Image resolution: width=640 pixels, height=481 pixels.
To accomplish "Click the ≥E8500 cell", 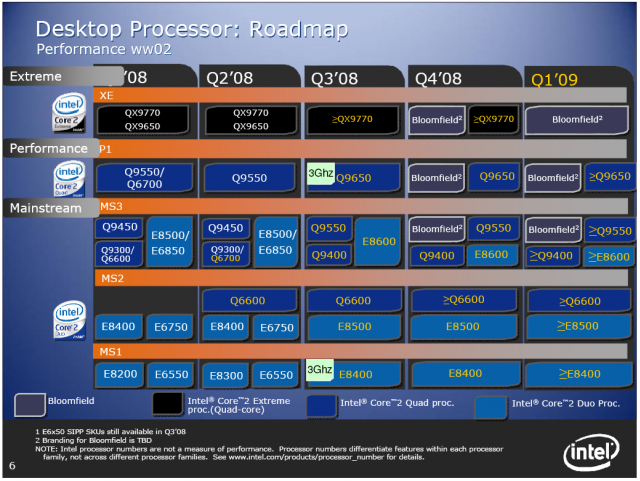I will pos(578,326).
